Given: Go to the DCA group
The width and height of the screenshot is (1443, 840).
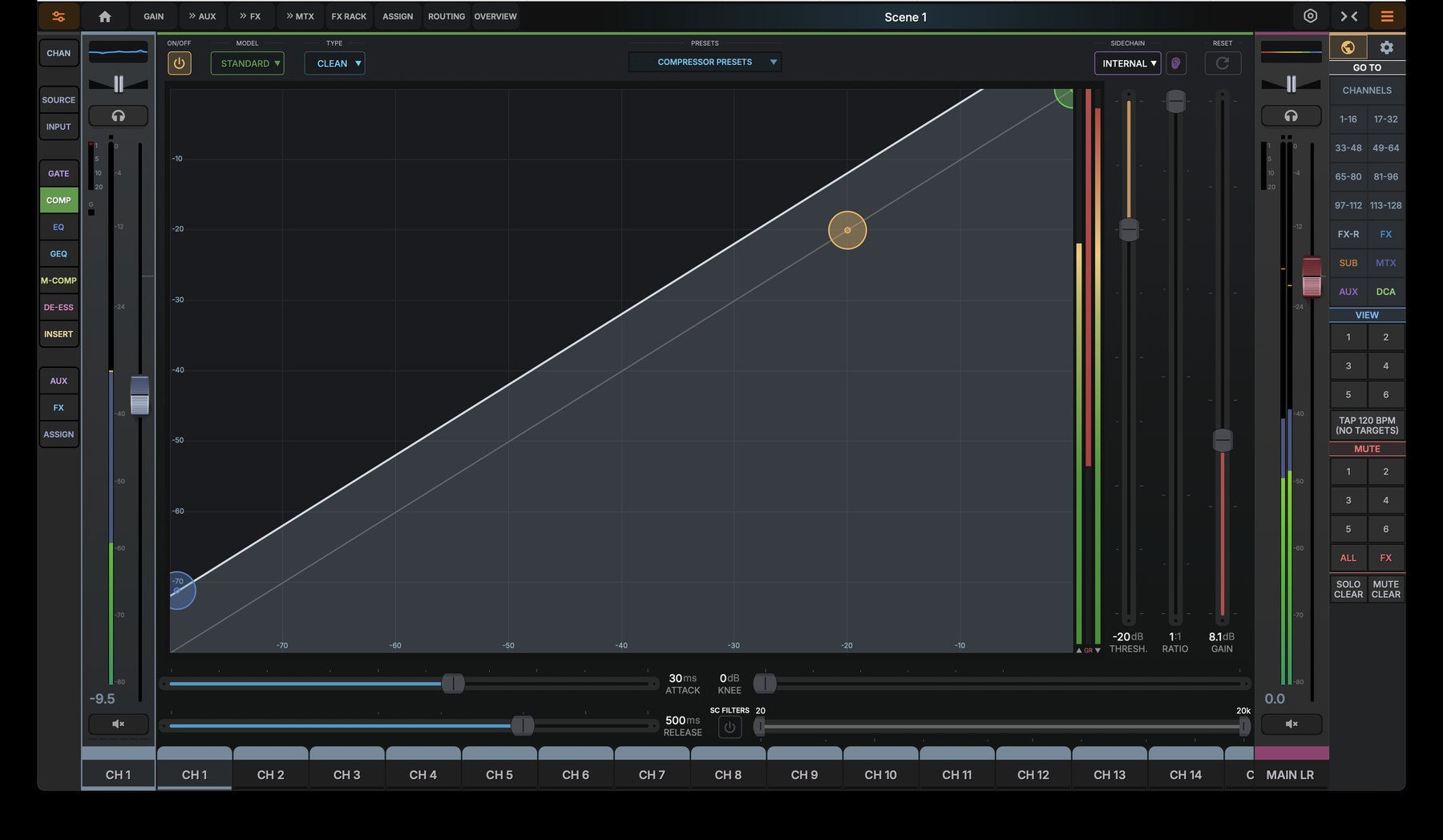Looking at the screenshot, I should 1385,292.
